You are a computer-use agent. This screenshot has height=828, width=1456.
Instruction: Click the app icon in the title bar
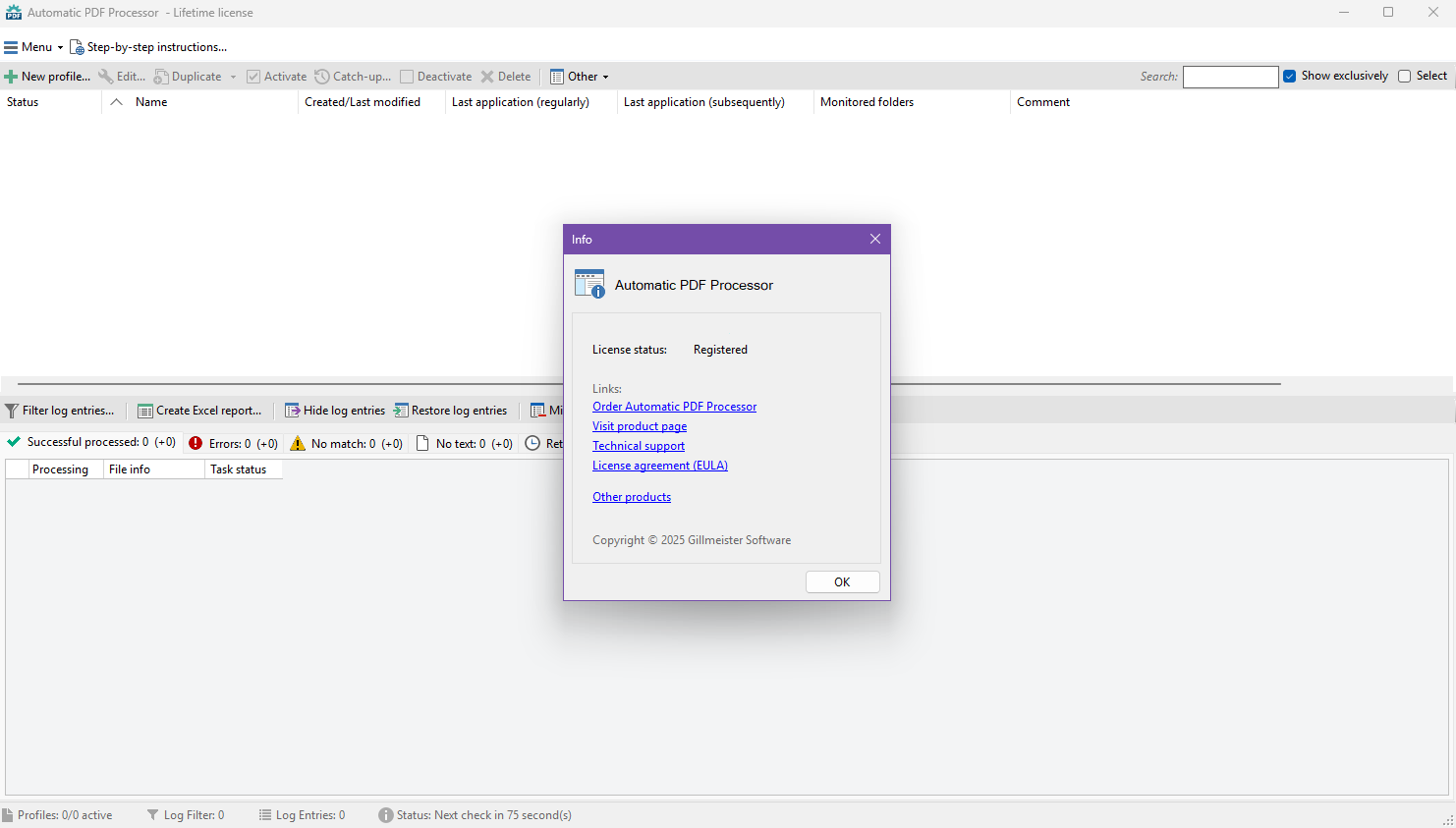tap(14, 13)
